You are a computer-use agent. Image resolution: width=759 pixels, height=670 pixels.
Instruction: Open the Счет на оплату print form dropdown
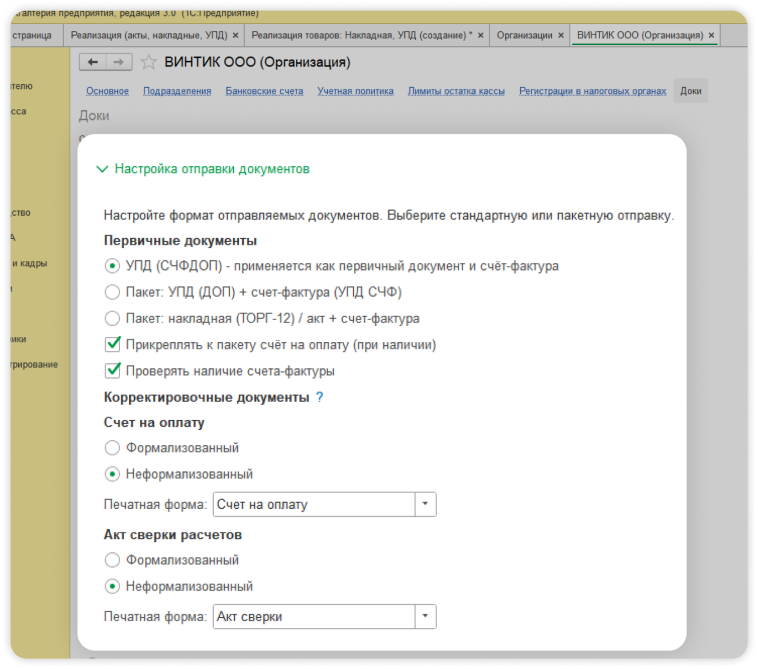[x=426, y=505]
